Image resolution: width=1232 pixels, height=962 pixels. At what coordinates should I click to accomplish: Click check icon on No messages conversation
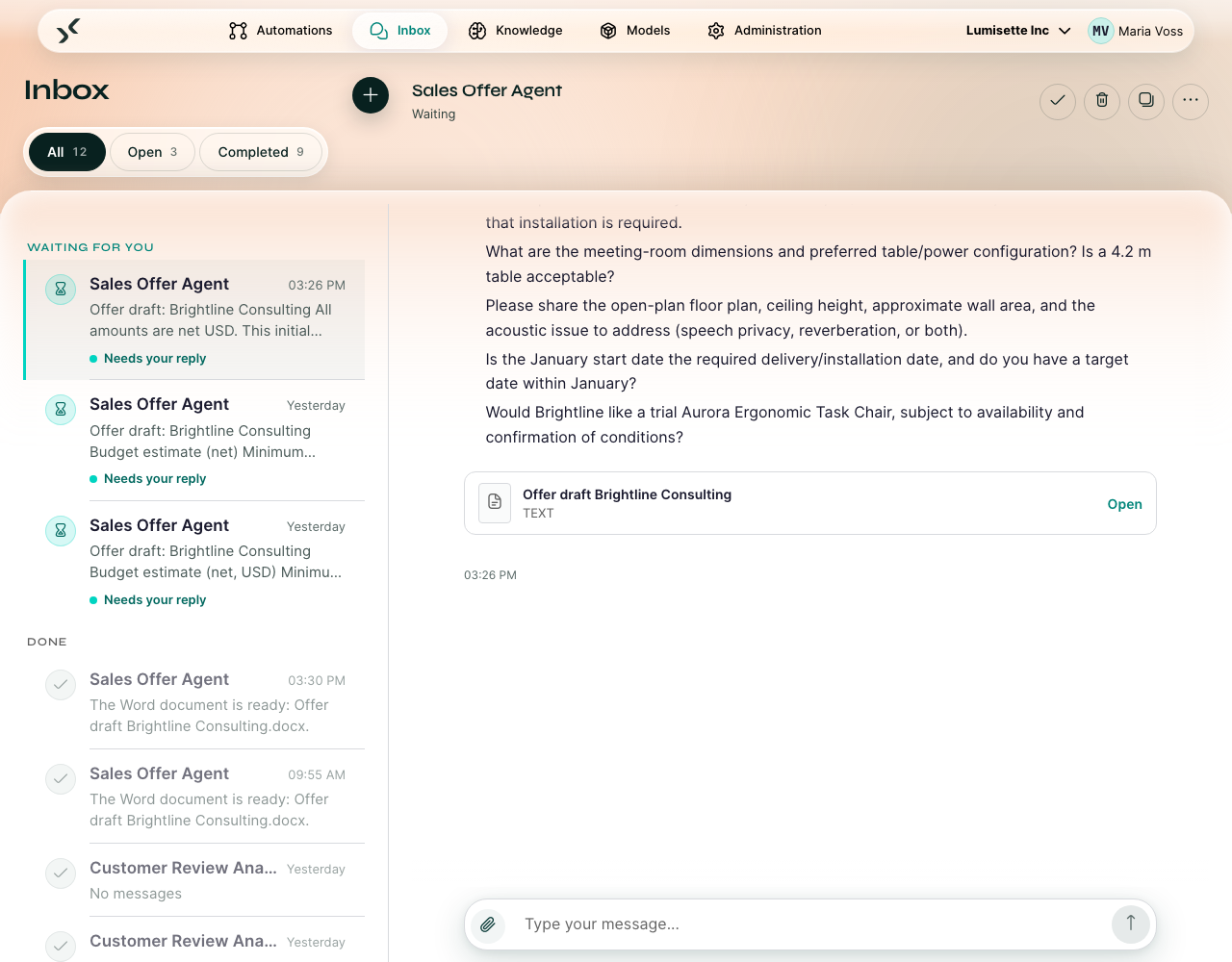pyautogui.click(x=61, y=873)
